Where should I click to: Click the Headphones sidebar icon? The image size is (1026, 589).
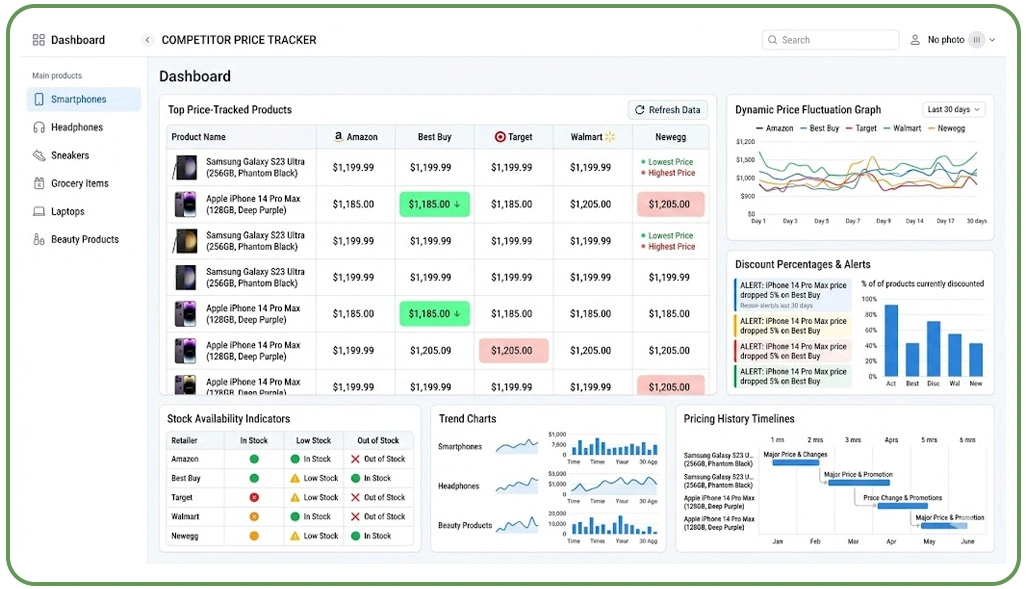pyautogui.click(x=39, y=128)
